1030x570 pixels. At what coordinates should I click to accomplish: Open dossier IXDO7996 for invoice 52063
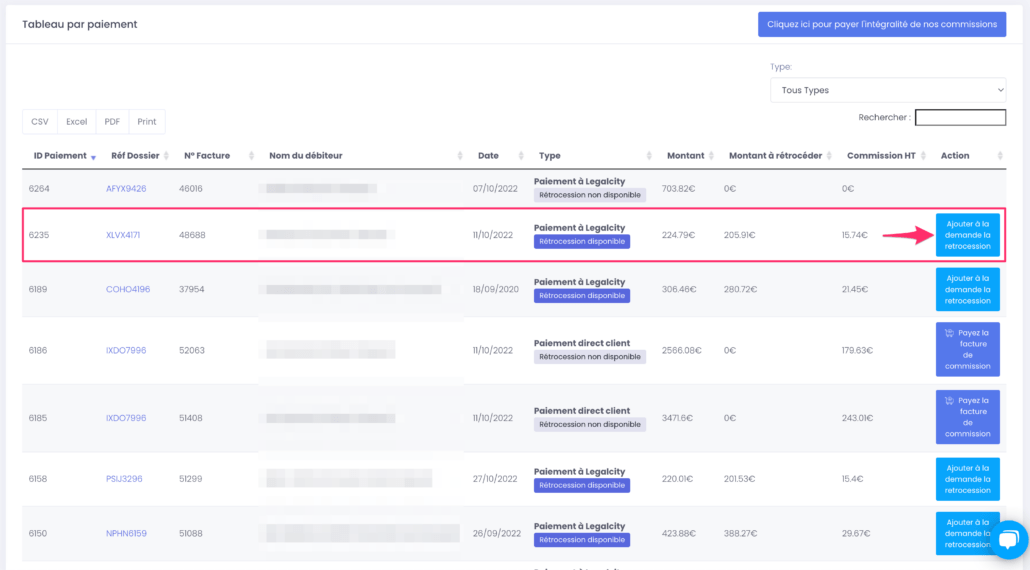126,350
